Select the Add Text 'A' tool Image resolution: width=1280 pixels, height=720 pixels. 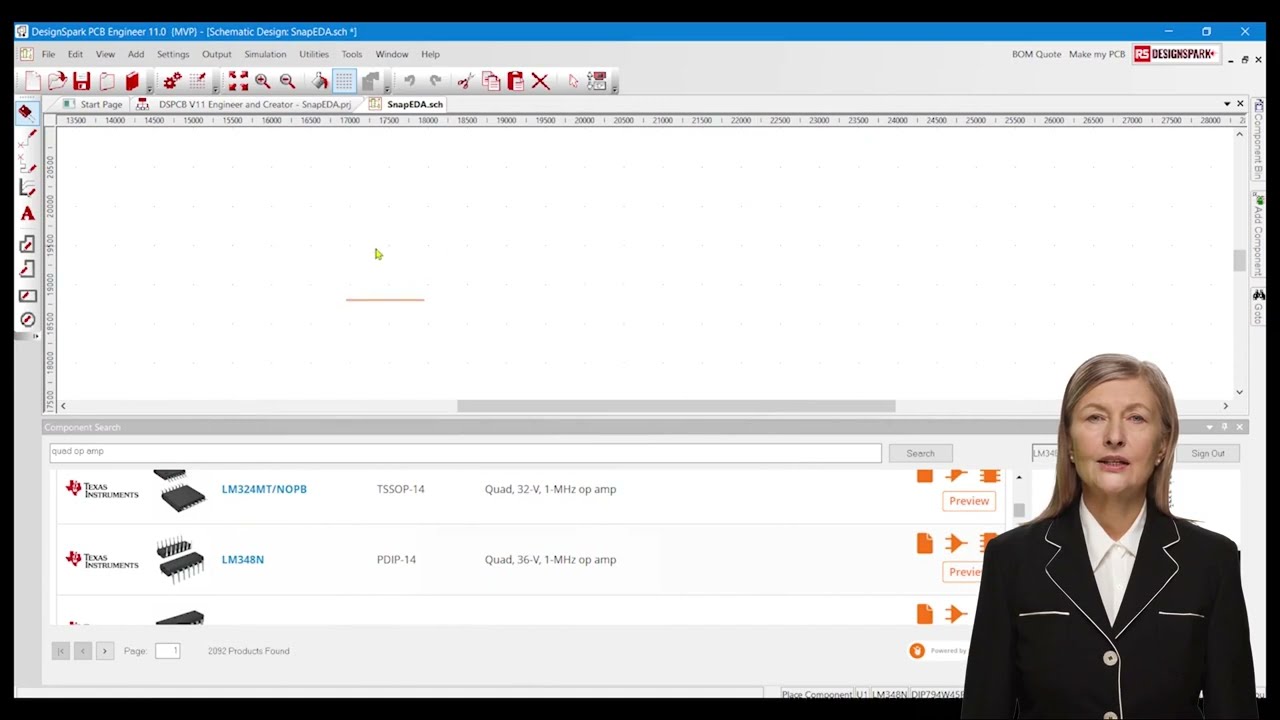pyautogui.click(x=27, y=214)
